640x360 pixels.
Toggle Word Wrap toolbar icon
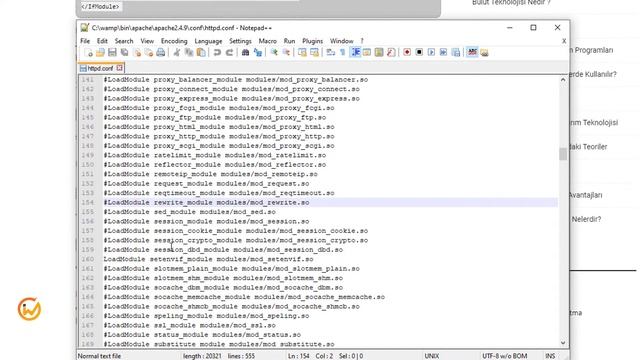[x=331, y=52]
